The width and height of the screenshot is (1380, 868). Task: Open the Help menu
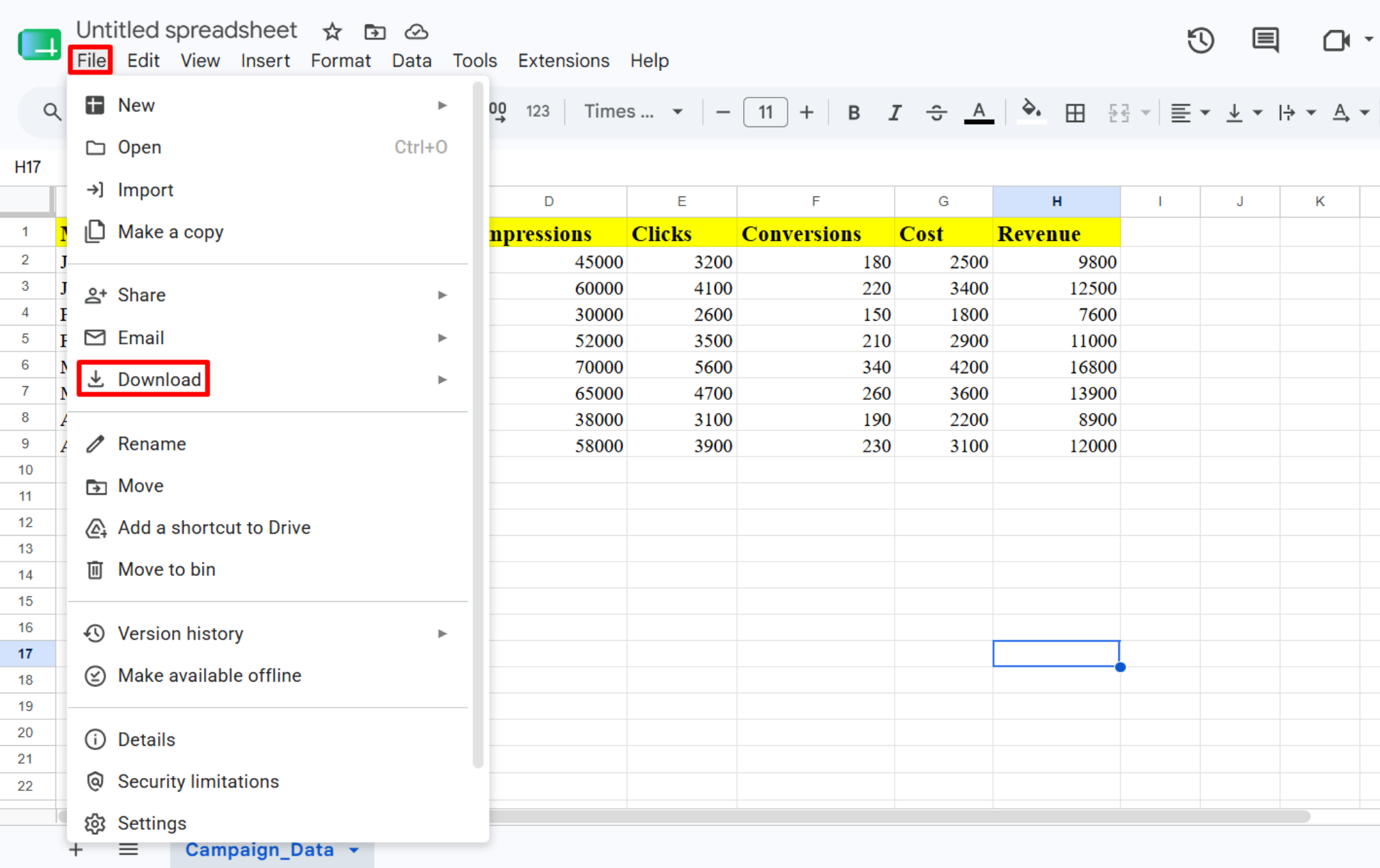click(x=649, y=61)
